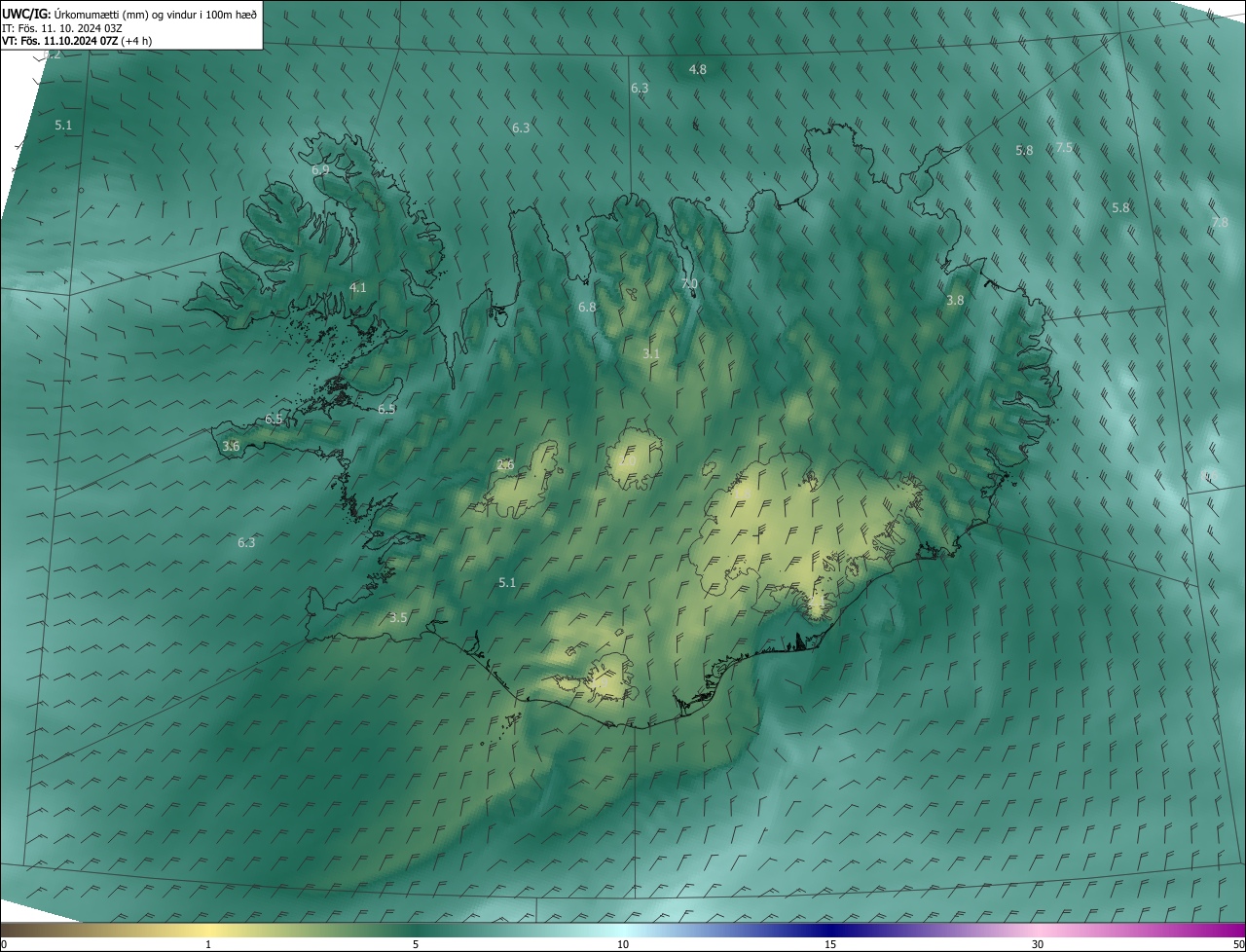This screenshot has height=952, width=1246.
Task: Click the '30' label on the colour scale
Action: coord(1038,944)
